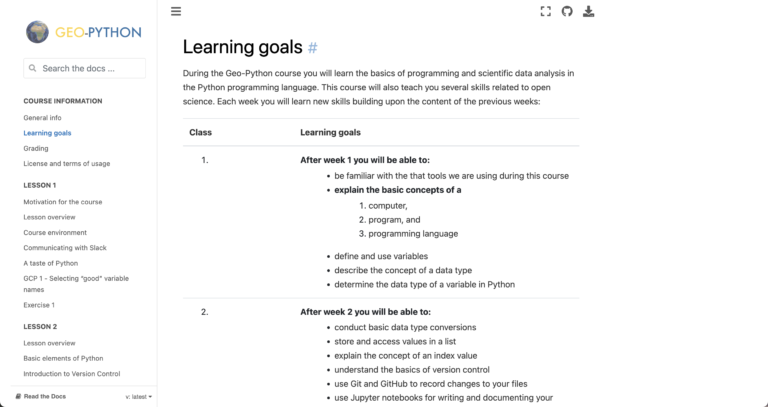The width and height of the screenshot is (768, 407).
Task: Click the Learning goals heading anchor link
Action: (x=313, y=48)
